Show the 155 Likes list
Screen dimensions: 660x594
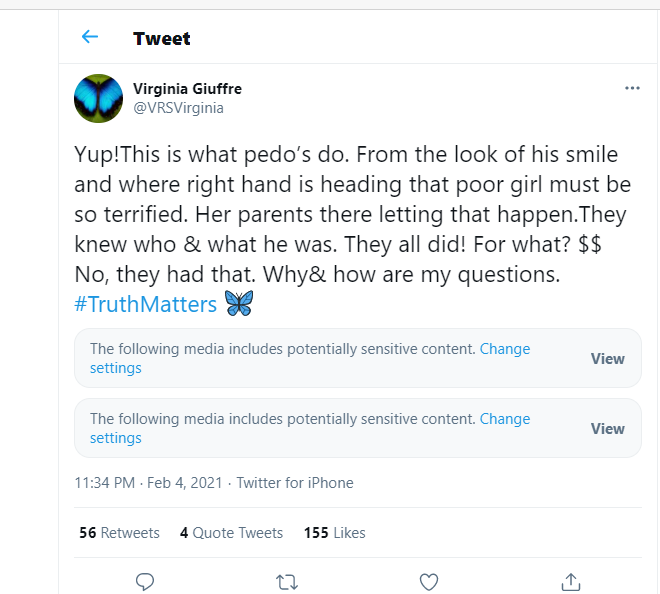click(x=335, y=533)
